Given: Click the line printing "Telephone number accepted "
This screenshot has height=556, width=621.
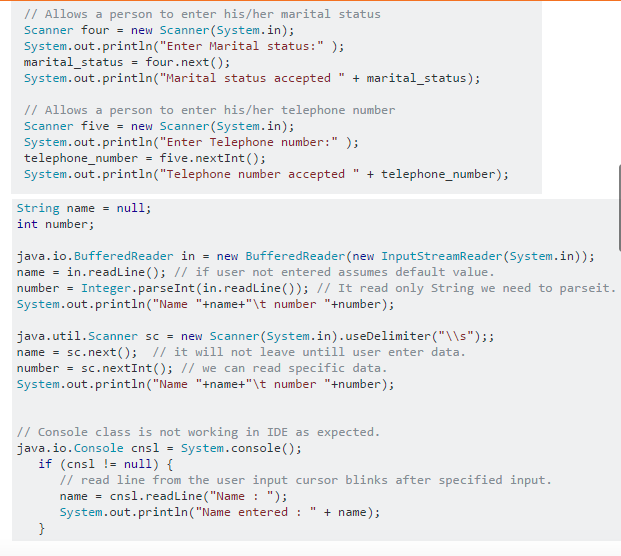Looking at the screenshot, I should 266,174.
